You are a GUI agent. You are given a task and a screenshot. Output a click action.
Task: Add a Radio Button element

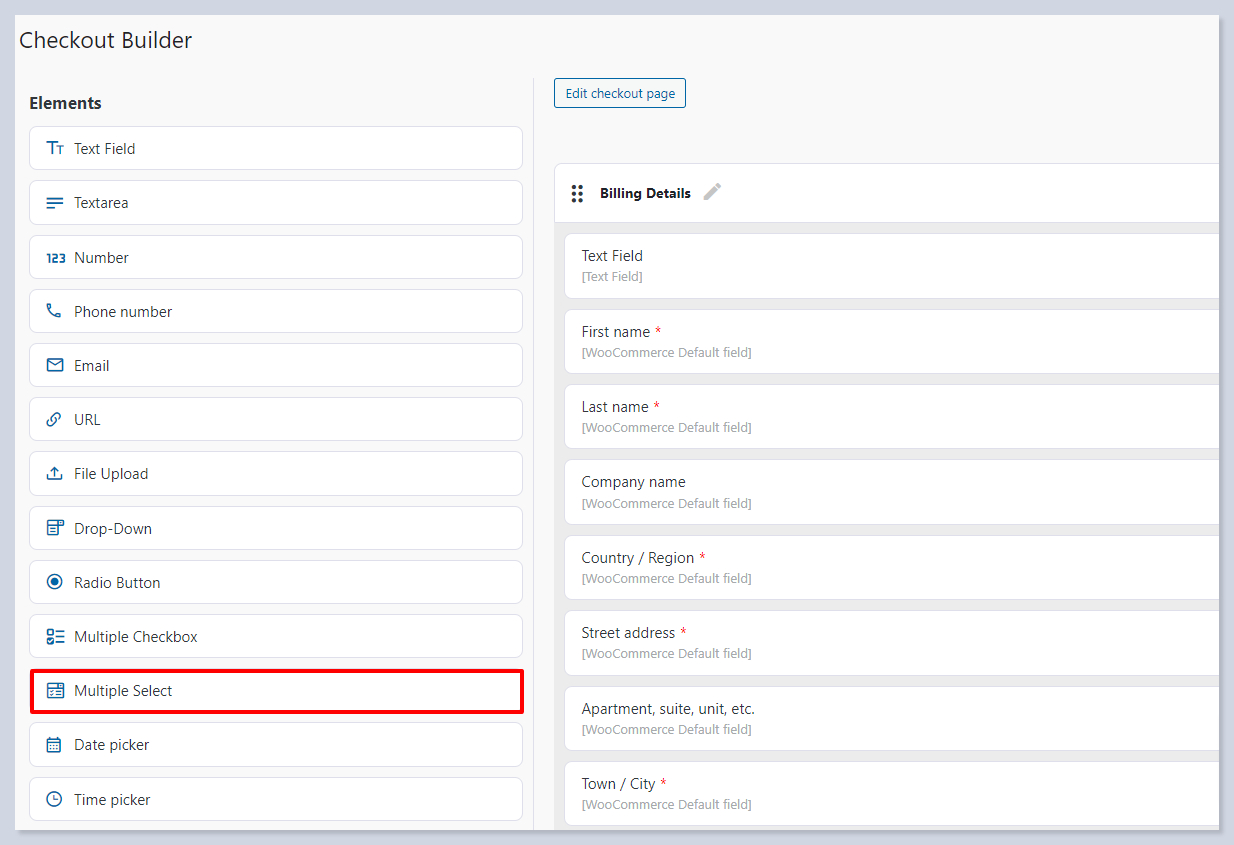pos(276,582)
